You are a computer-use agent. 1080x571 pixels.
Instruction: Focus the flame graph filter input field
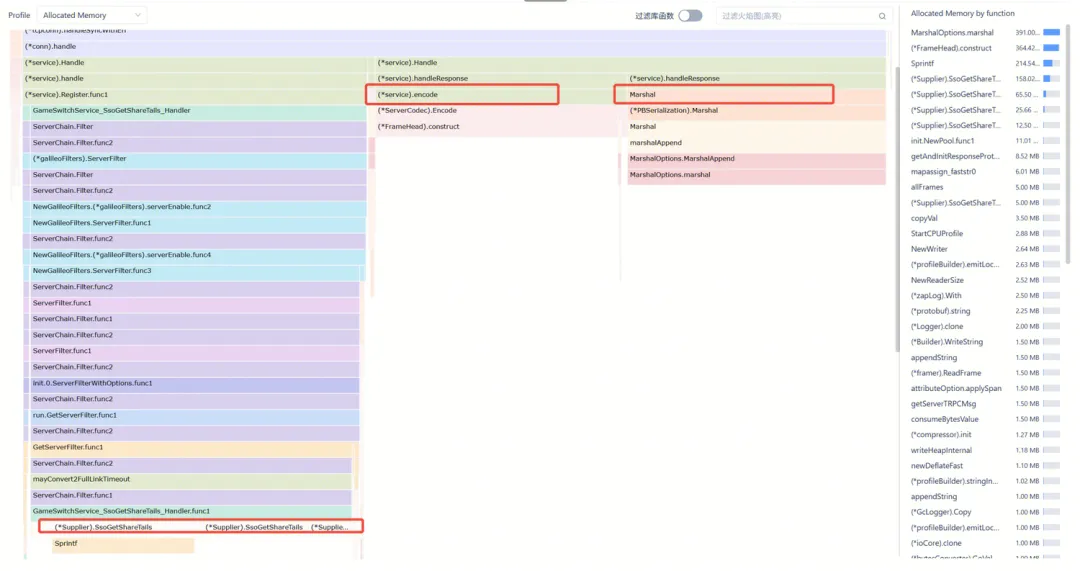pyautogui.click(x=795, y=16)
